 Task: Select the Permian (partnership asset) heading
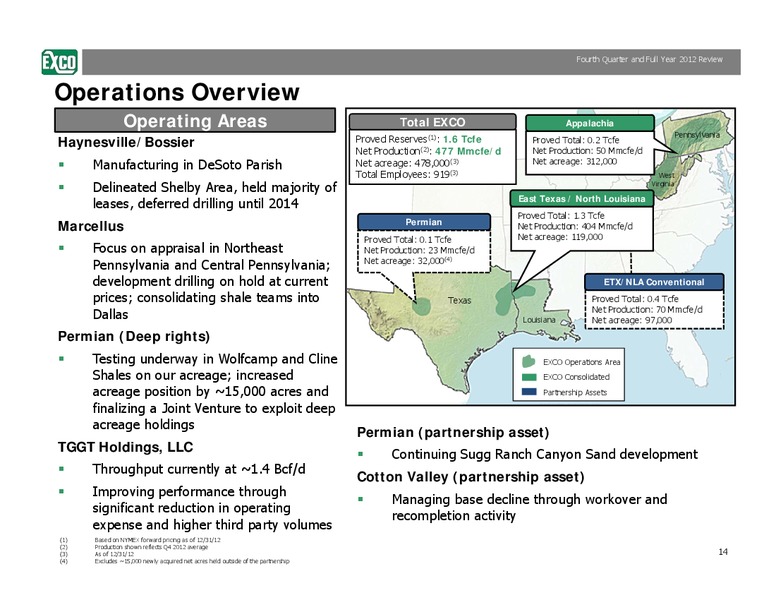pyautogui.click(x=453, y=433)
